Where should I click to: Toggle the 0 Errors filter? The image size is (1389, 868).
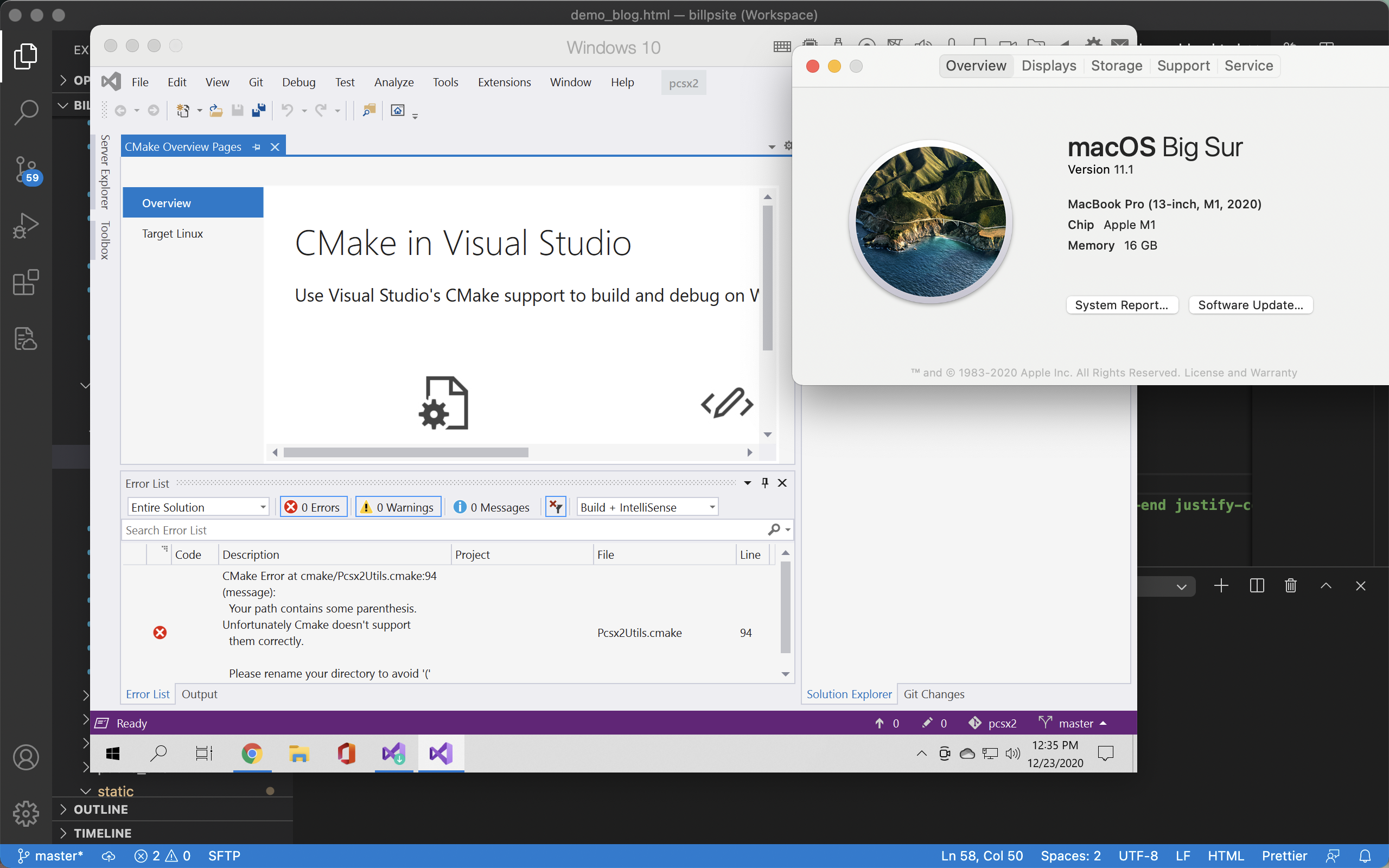pyautogui.click(x=314, y=507)
